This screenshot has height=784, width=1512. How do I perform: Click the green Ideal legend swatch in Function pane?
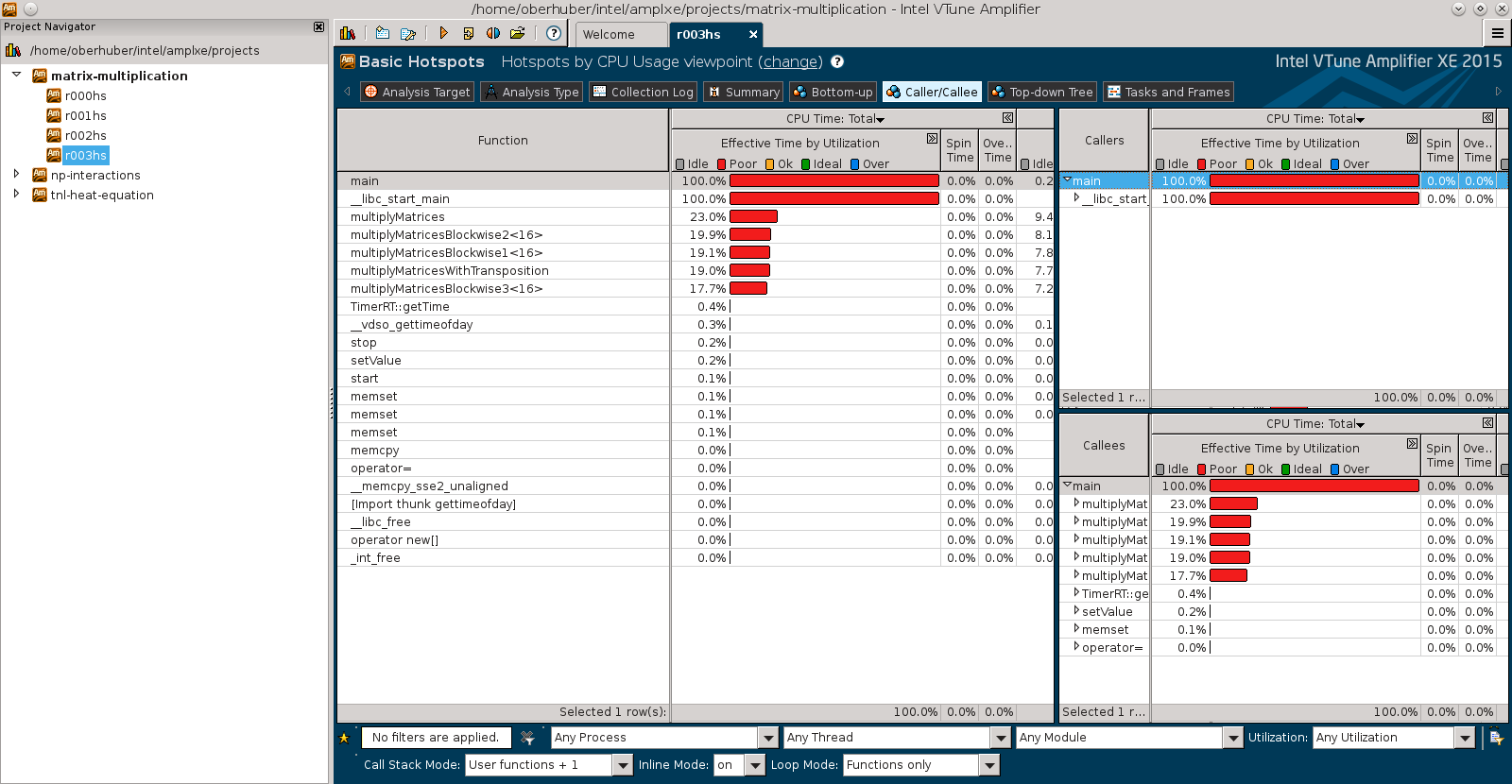pos(806,164)
